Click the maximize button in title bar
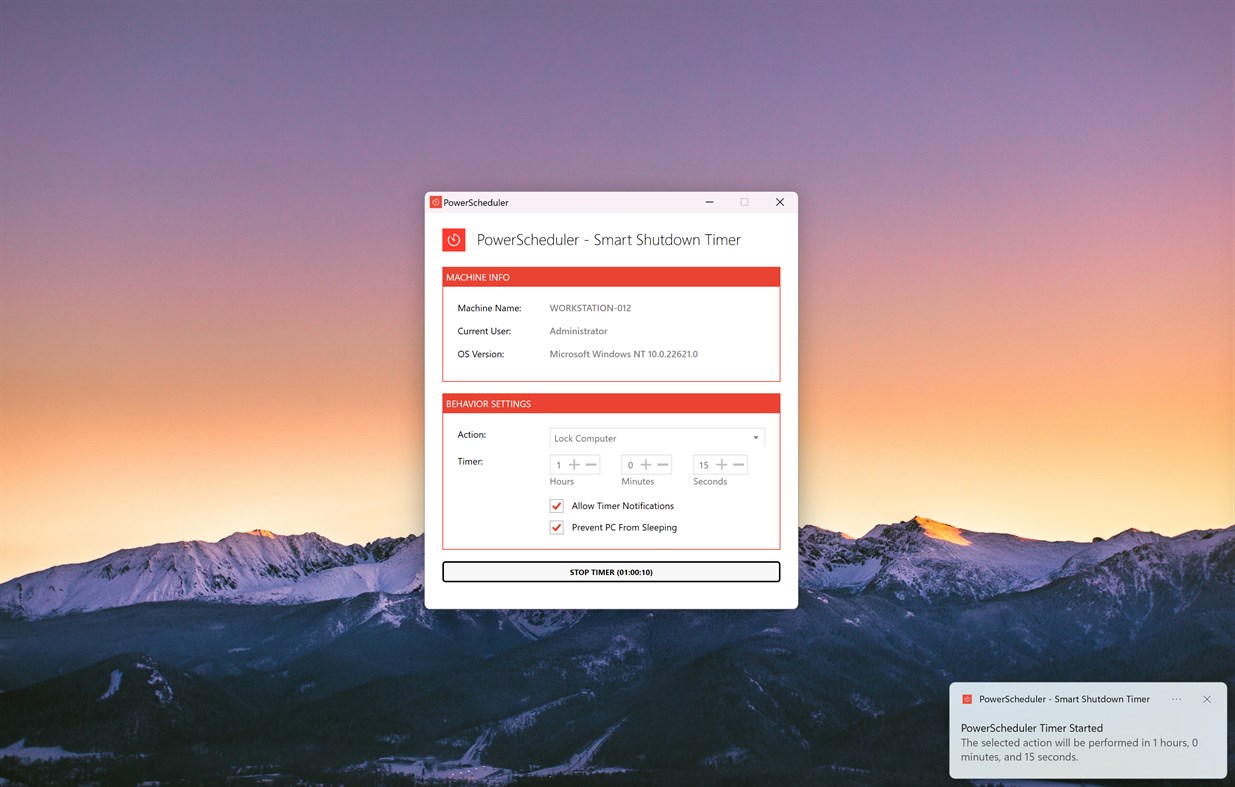 click(x=744, y=202)
